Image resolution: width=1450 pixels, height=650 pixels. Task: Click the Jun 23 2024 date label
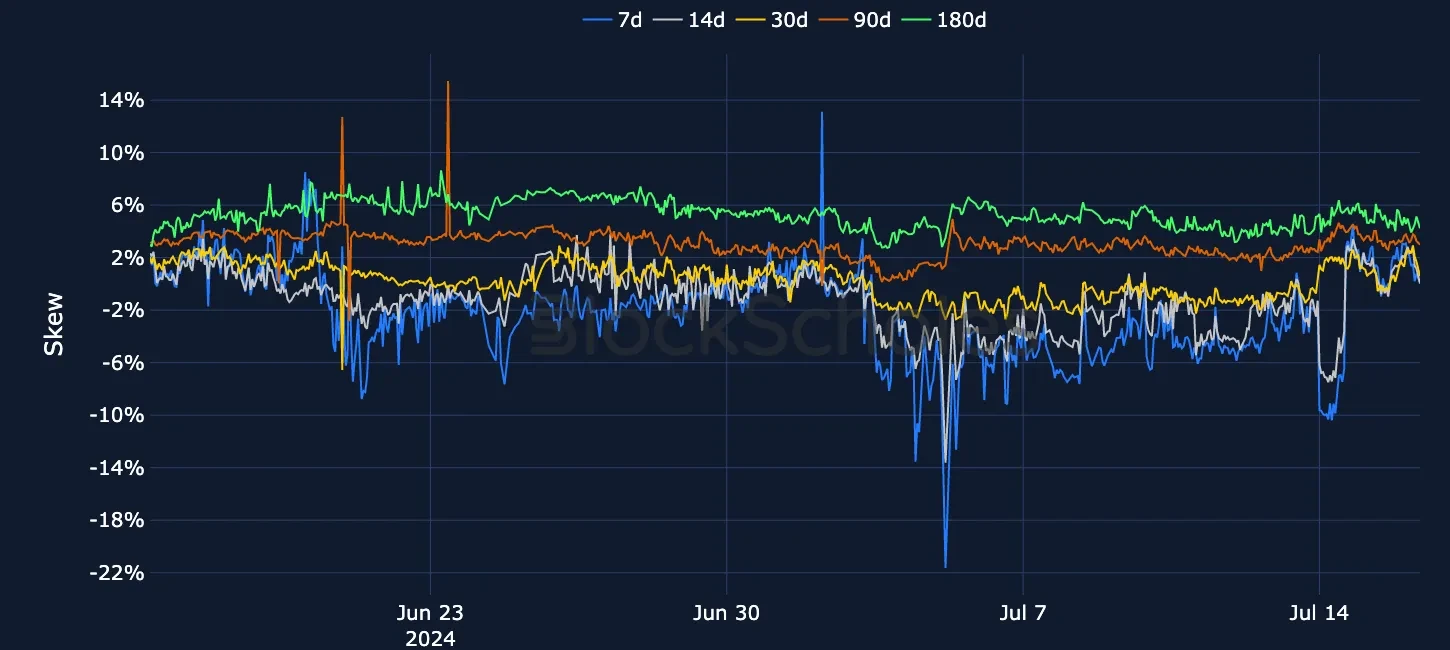432,624
